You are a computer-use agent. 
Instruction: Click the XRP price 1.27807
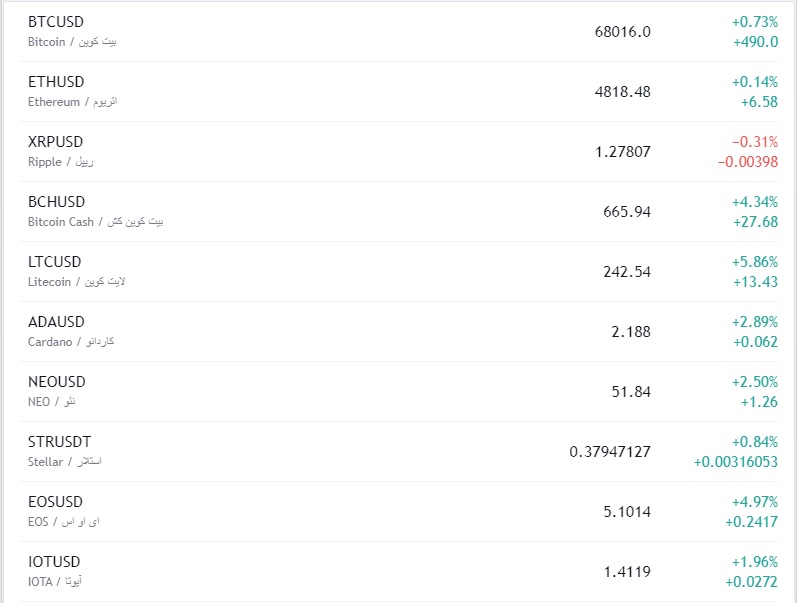(622, 152)
